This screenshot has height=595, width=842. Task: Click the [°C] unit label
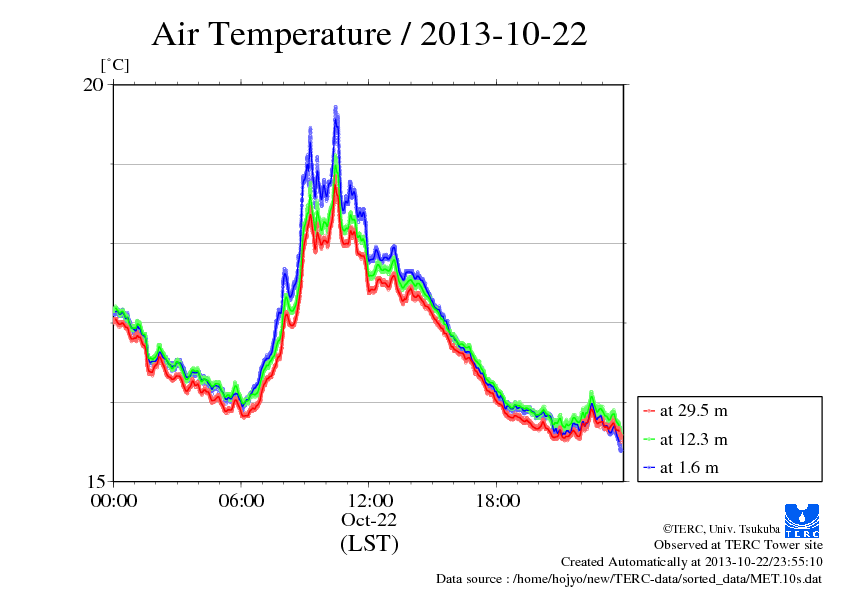(x=115, y=65)
